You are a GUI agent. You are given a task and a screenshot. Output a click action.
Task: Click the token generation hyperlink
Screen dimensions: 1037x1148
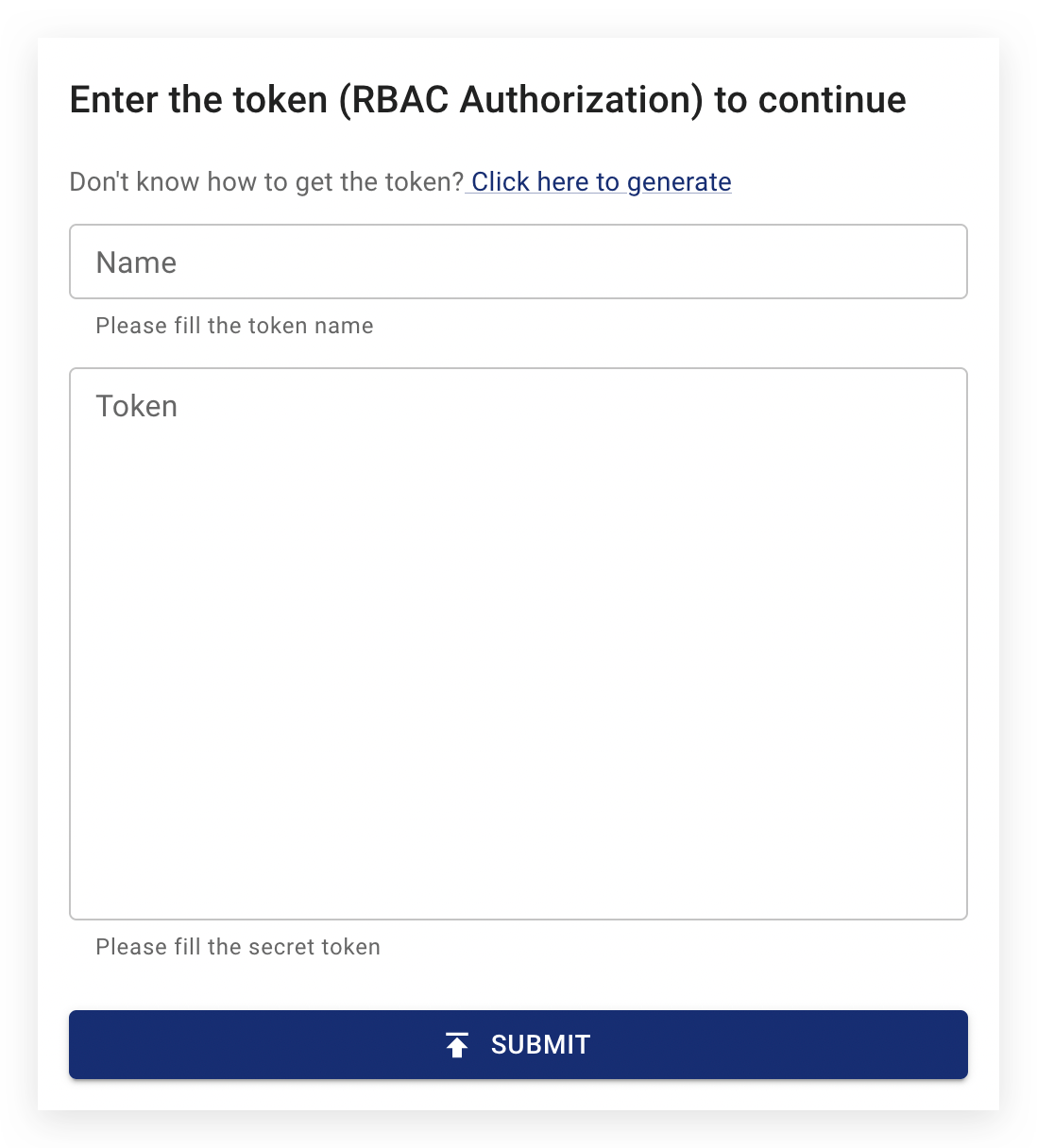(x=599, y=181)
